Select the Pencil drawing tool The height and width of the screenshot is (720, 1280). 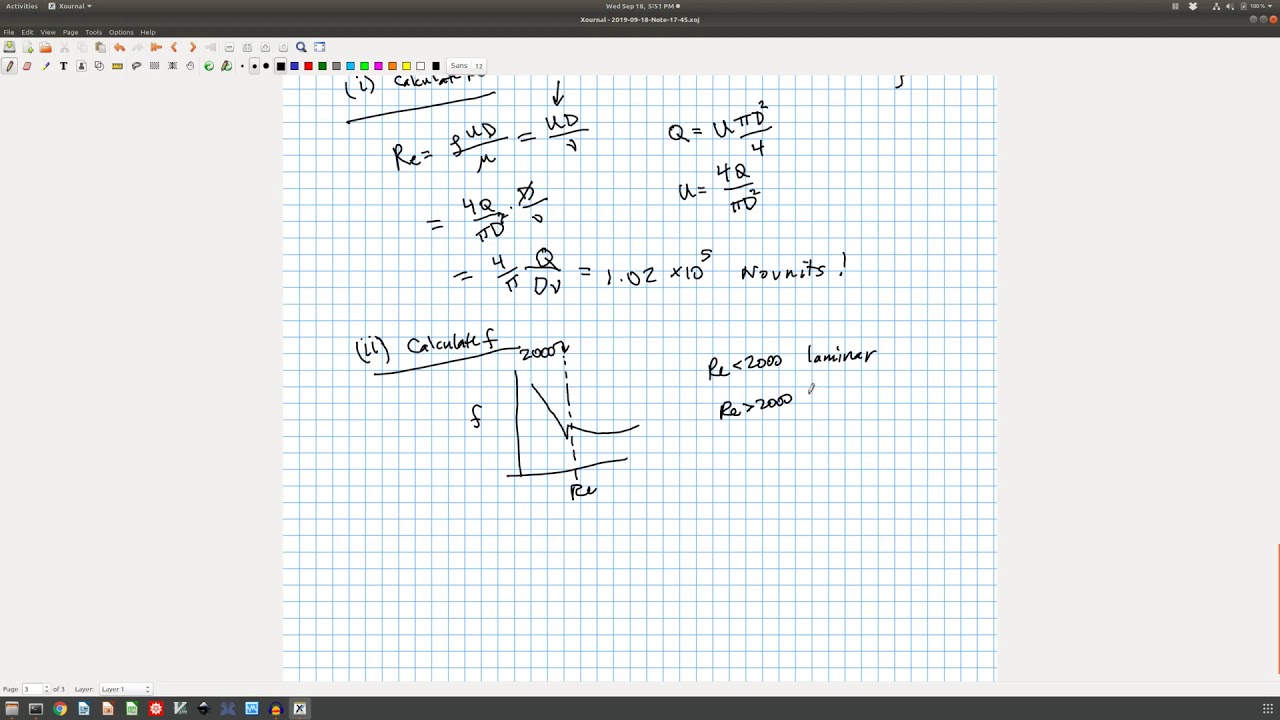(10, 66)
